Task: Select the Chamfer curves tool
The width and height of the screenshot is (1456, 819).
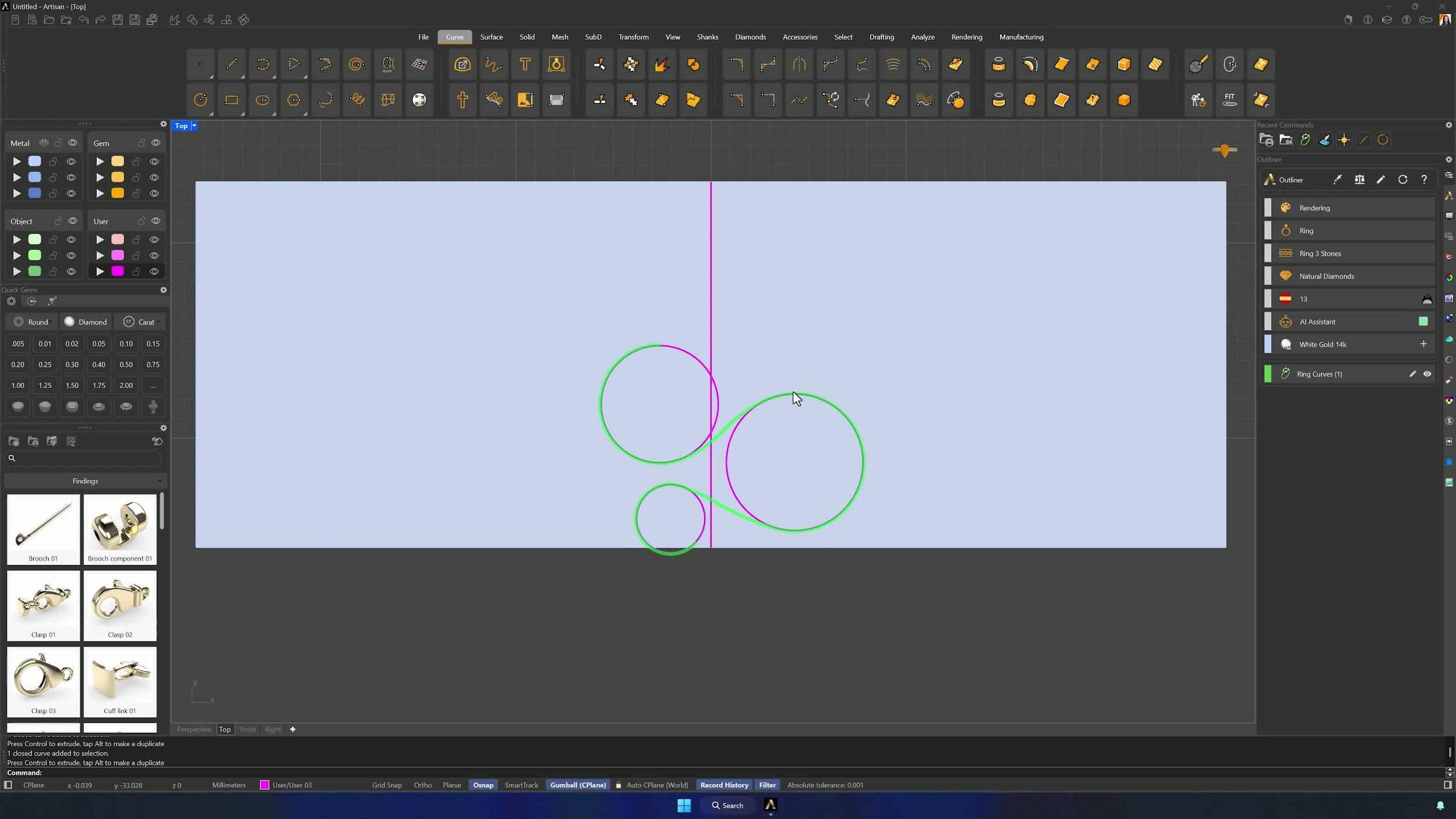Action: 736,100
